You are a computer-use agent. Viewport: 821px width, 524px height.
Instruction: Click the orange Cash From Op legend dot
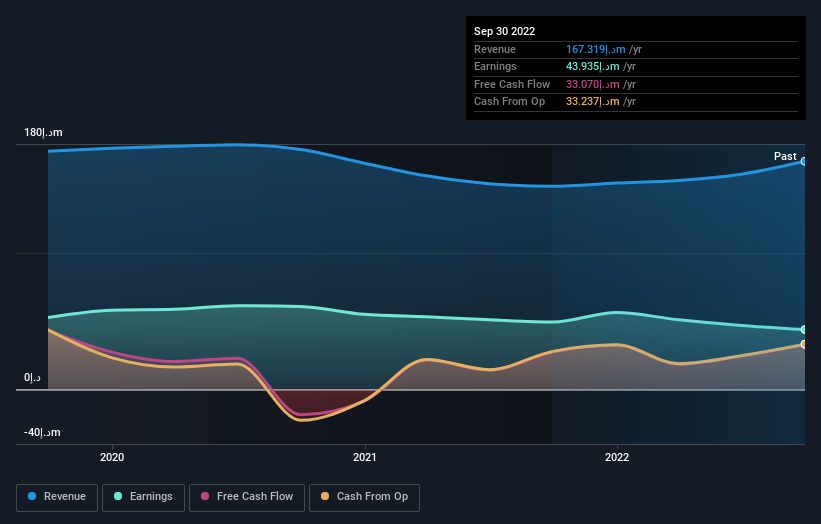[325, 496]
